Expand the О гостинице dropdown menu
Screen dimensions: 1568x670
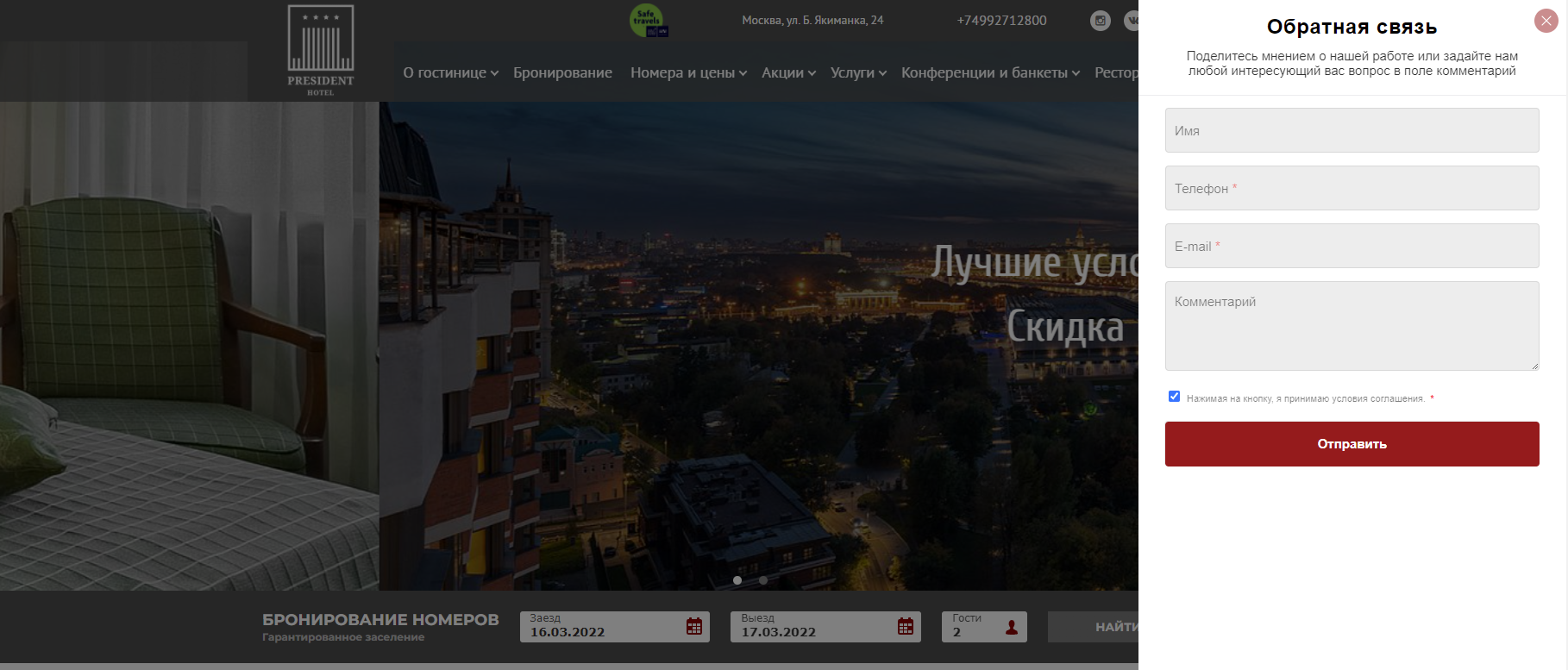pyautogui.click(x=450, y=73)
